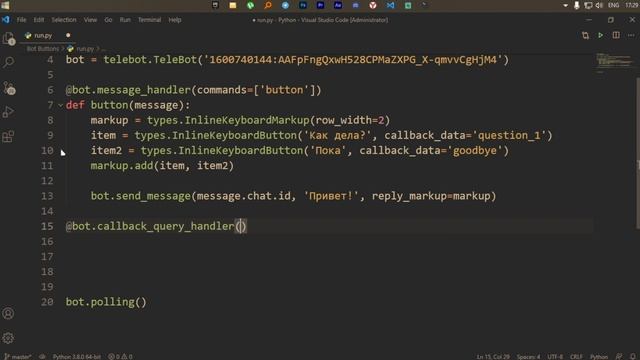Close run.py tab via unsaved dot
This screenshot has height=360, width=640.
(68, 36)
